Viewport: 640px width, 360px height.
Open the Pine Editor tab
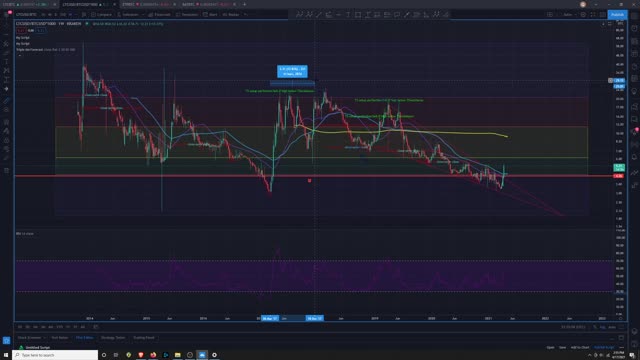point(84,338)
